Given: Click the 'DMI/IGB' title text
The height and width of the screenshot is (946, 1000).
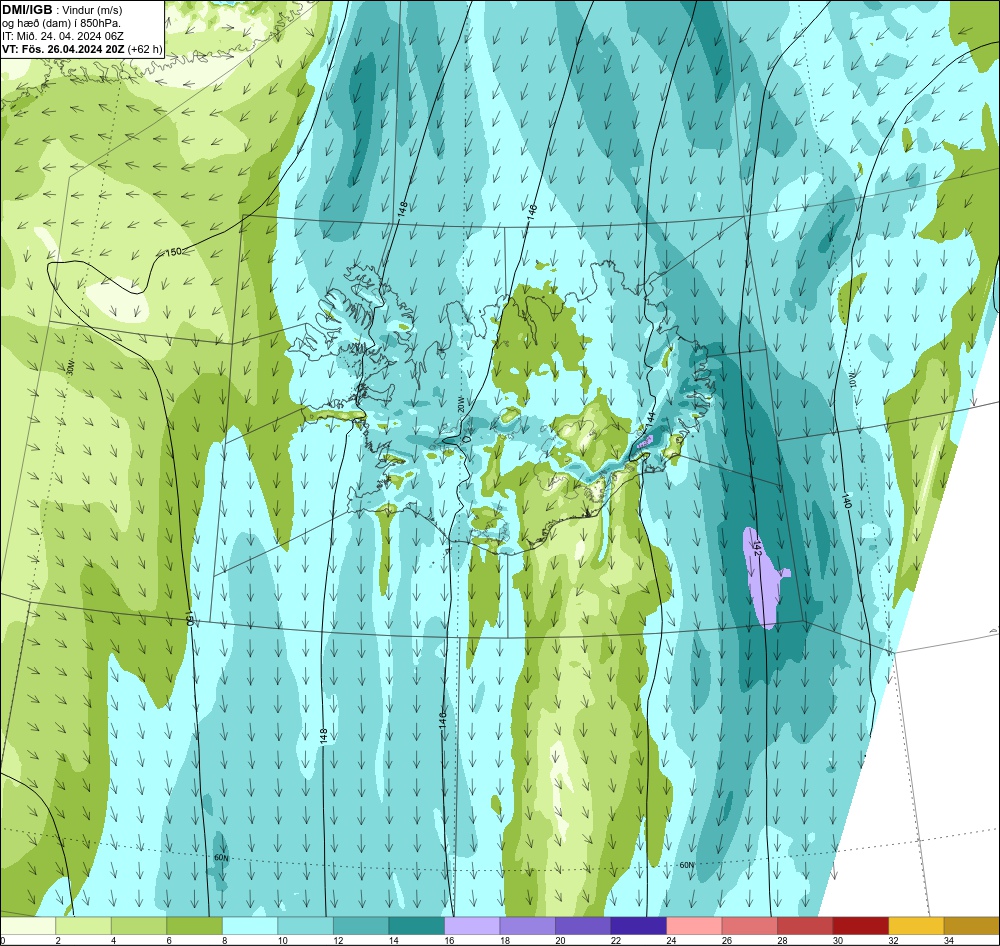Looking at the screenshot, I should coord(27,10).
